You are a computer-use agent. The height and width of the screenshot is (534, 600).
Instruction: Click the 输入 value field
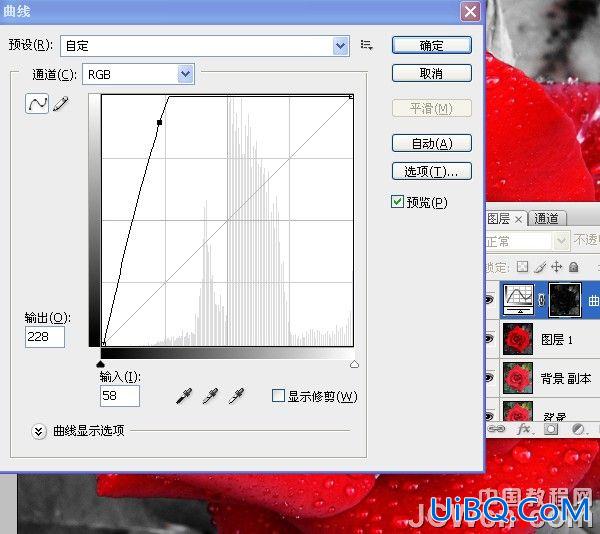(x=120, y=396)
